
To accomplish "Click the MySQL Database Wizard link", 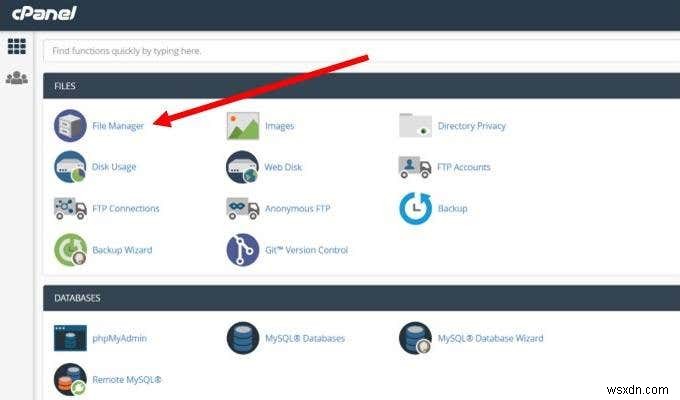I will (x=490, y=338).
